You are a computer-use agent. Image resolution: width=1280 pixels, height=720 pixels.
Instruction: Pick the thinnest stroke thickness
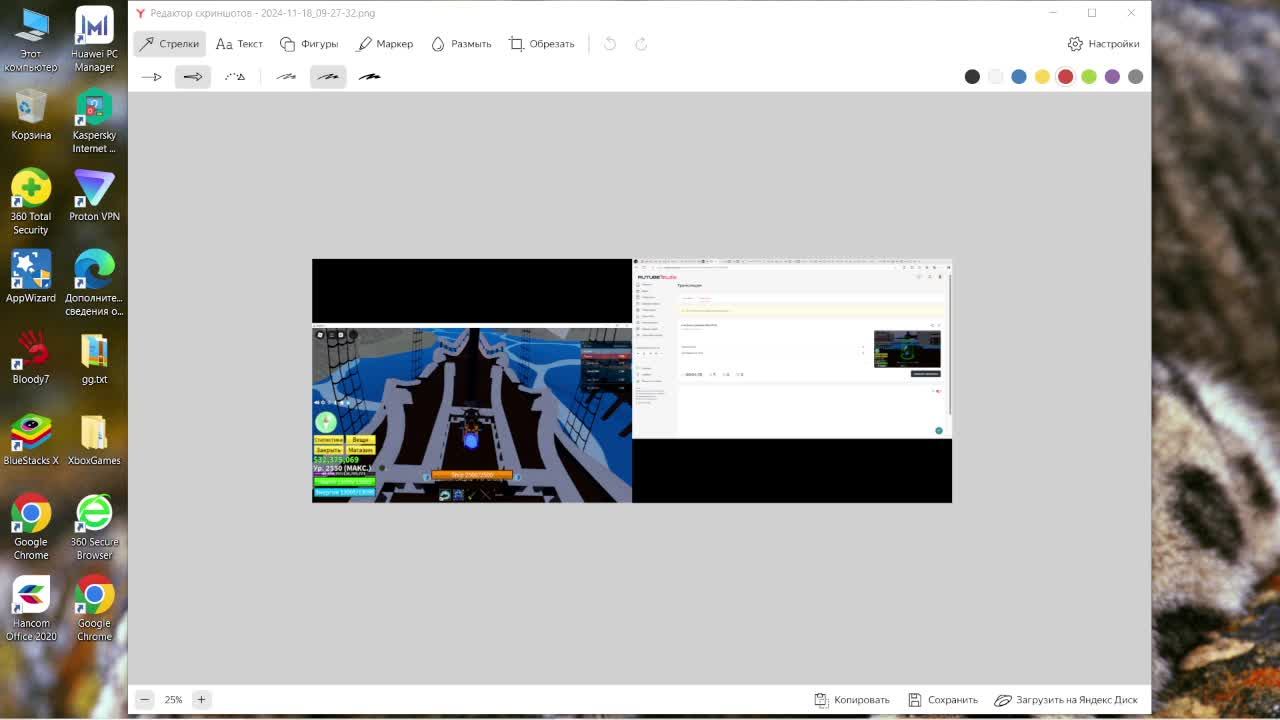[287, 77]
